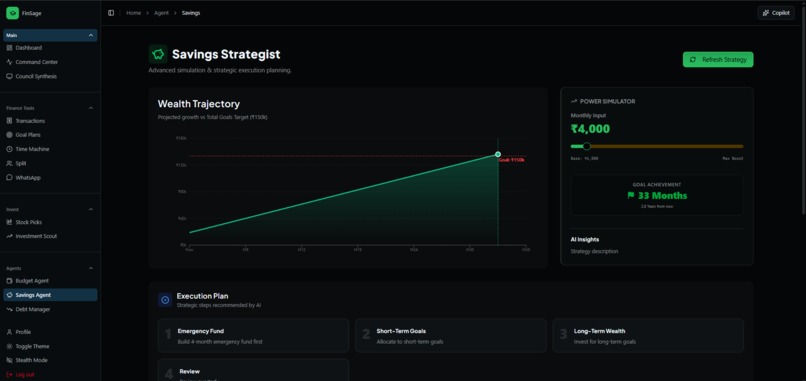Click the ₹4,000 monthly input value
The height and width of the screenshot is (381, 806).
(590, 129)
